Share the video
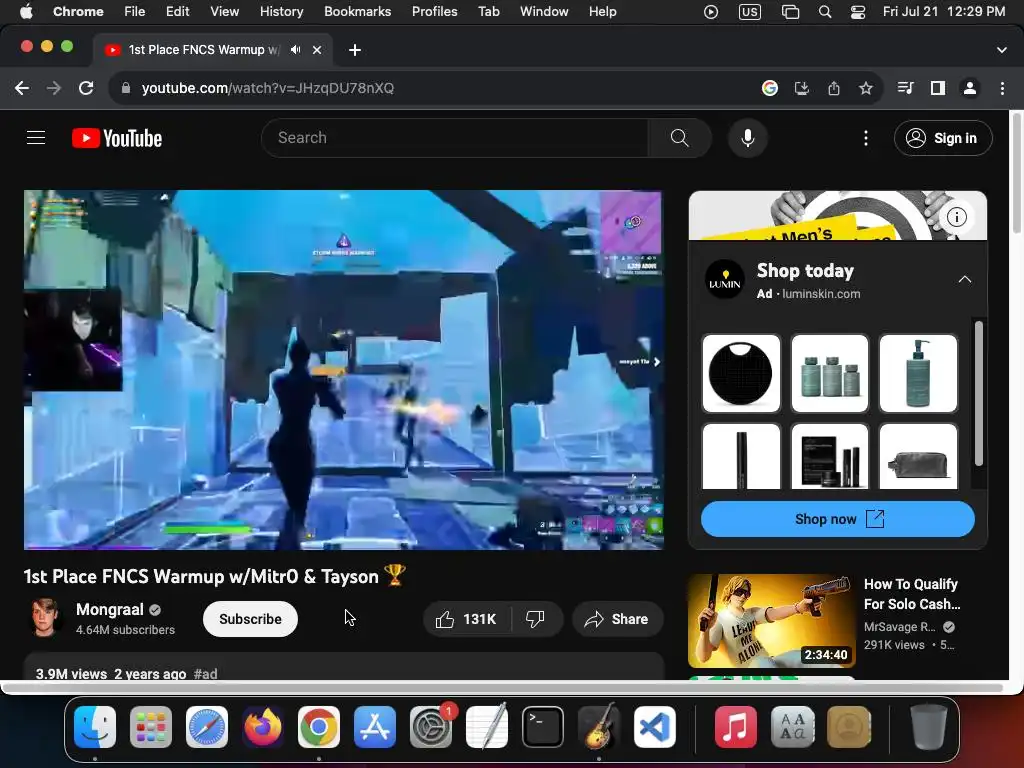Image resolution: width=1024 pixels, height=768 pixels. click(617, 619)
